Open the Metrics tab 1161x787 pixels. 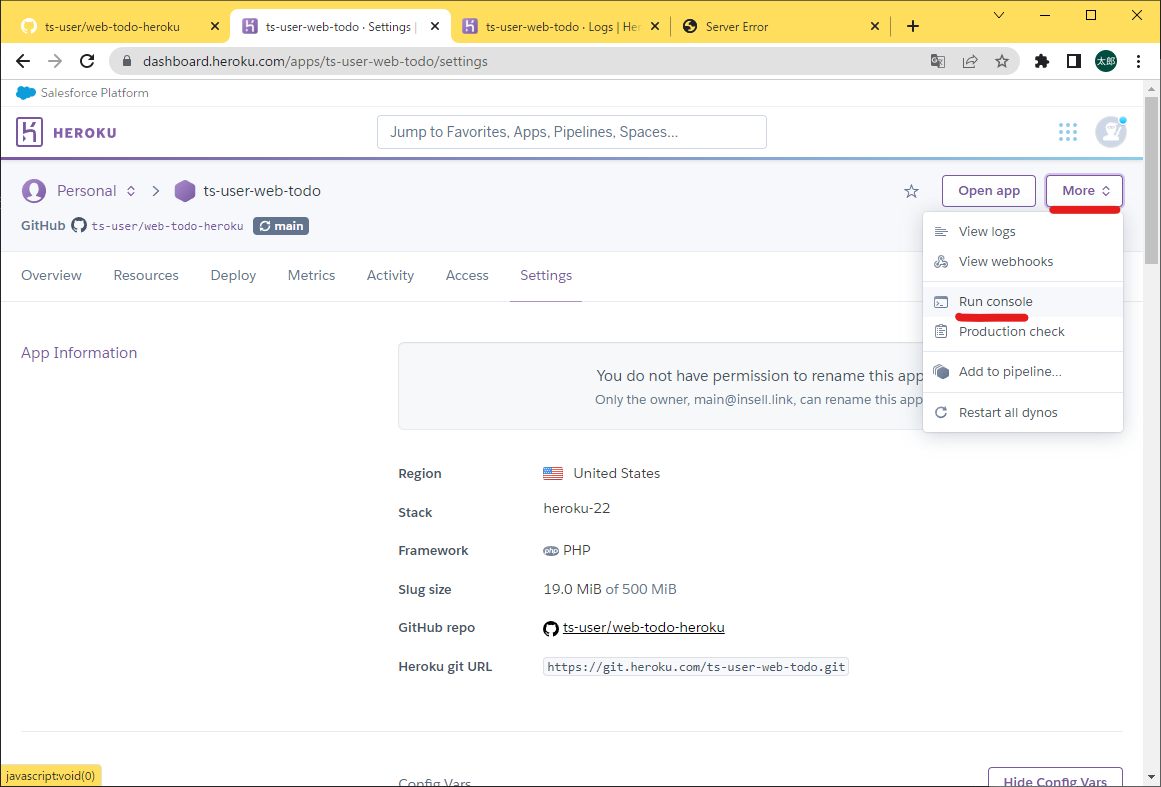(x=312, y=275)
